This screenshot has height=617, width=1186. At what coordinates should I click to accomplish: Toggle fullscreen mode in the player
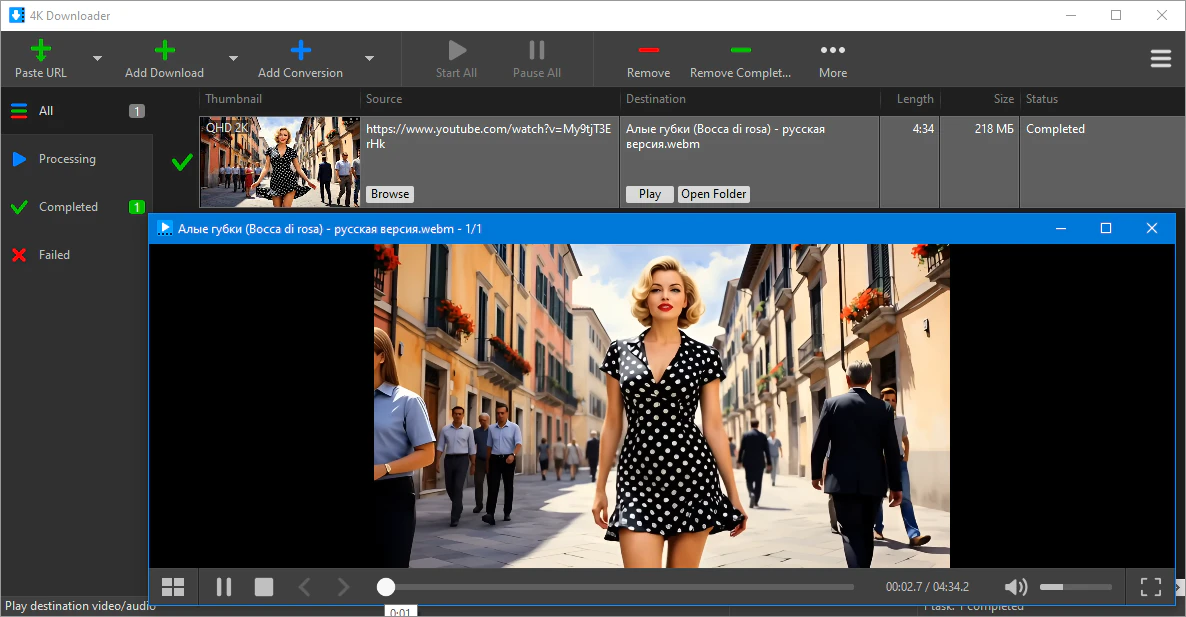coord(1151,587)
